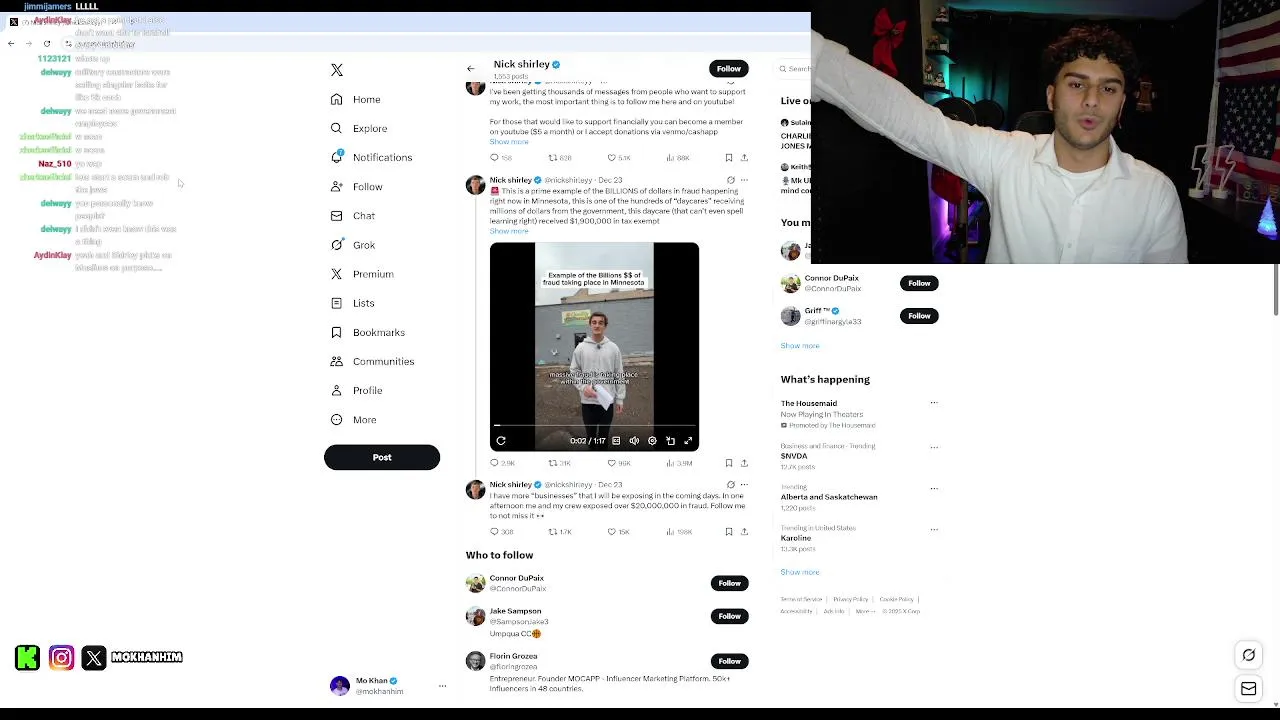
Task: Click the daycare fraud video
Action: (x=594, y=346)
